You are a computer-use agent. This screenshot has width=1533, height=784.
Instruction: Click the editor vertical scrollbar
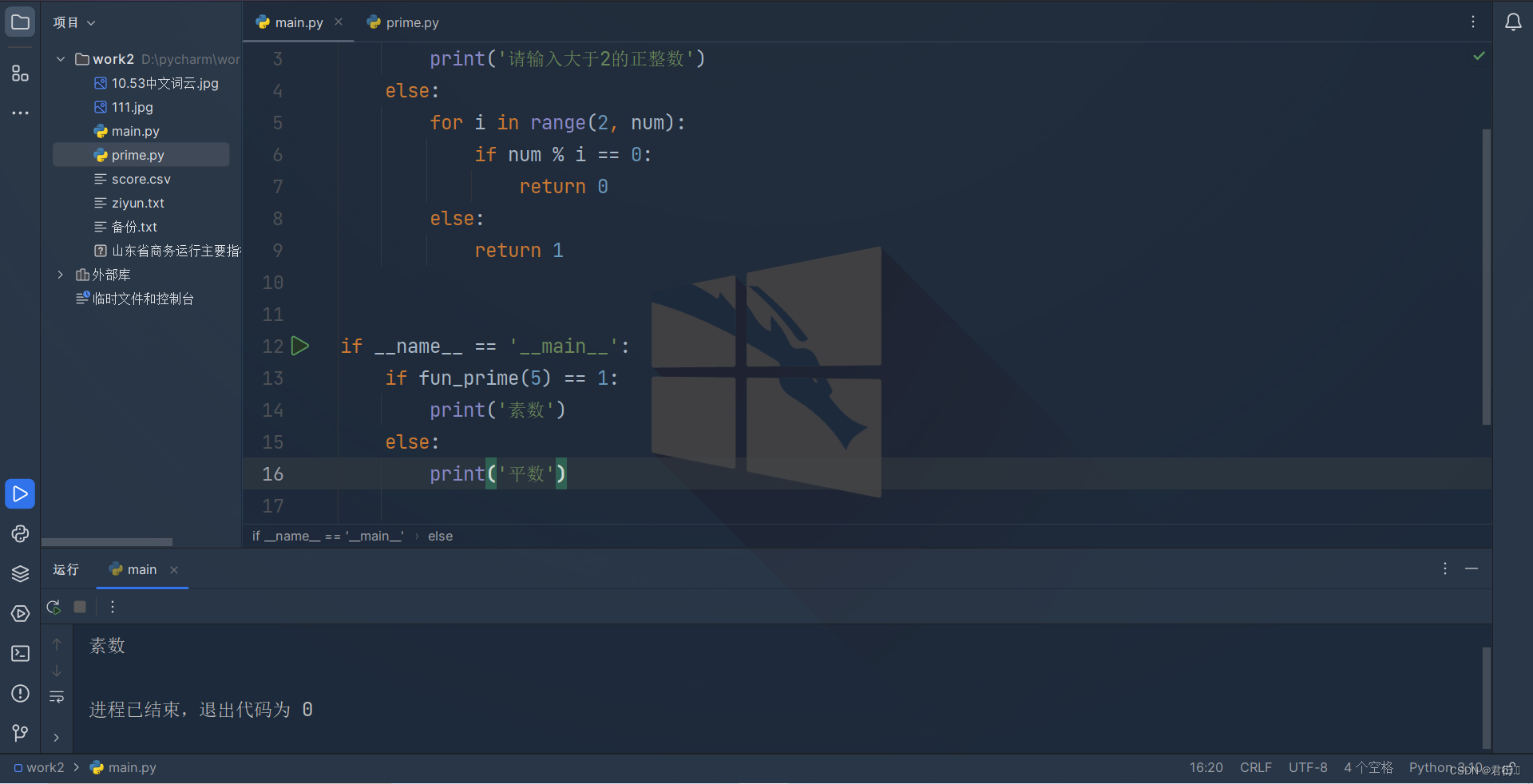1486,276
